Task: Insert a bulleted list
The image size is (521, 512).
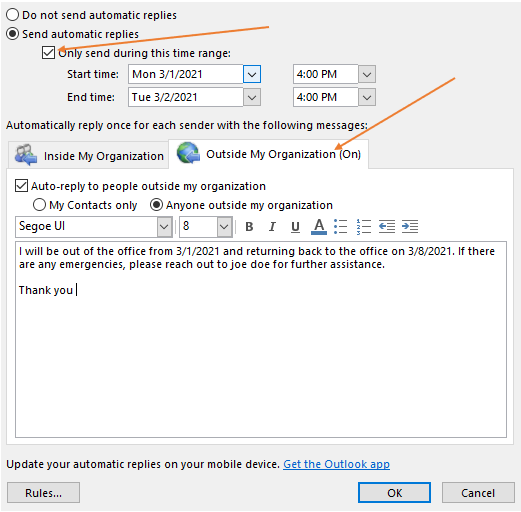Action: pyautogui.click(x=340, y=227)
